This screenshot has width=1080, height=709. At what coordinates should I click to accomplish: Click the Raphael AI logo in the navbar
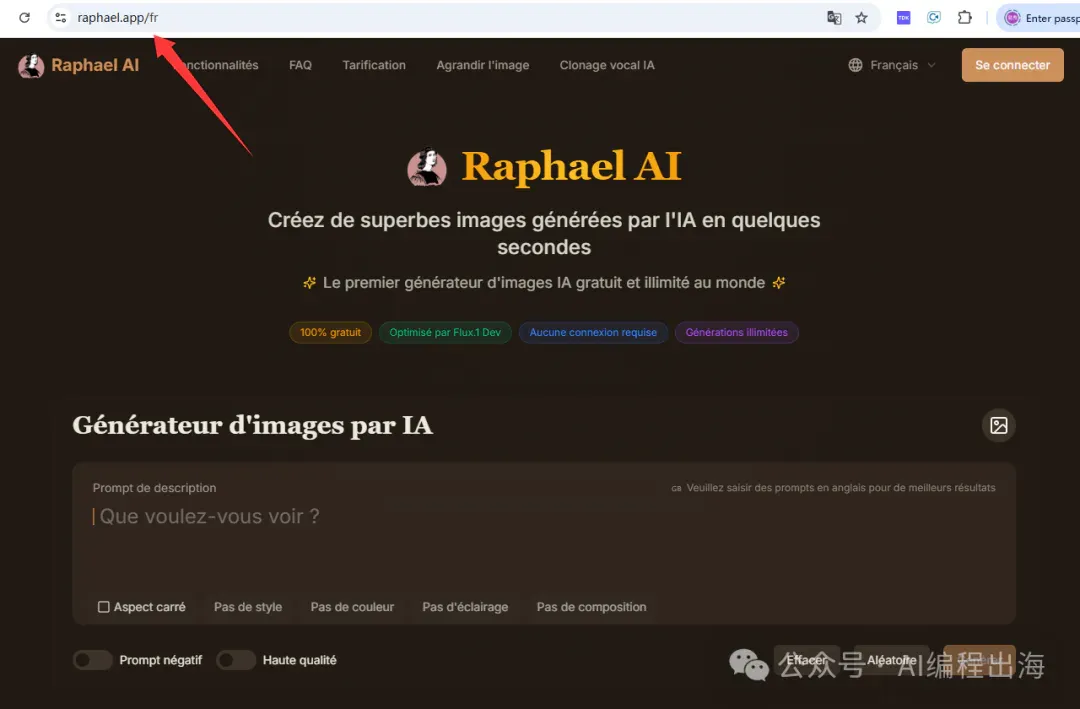pyautogui.click(x=31, y=65)
